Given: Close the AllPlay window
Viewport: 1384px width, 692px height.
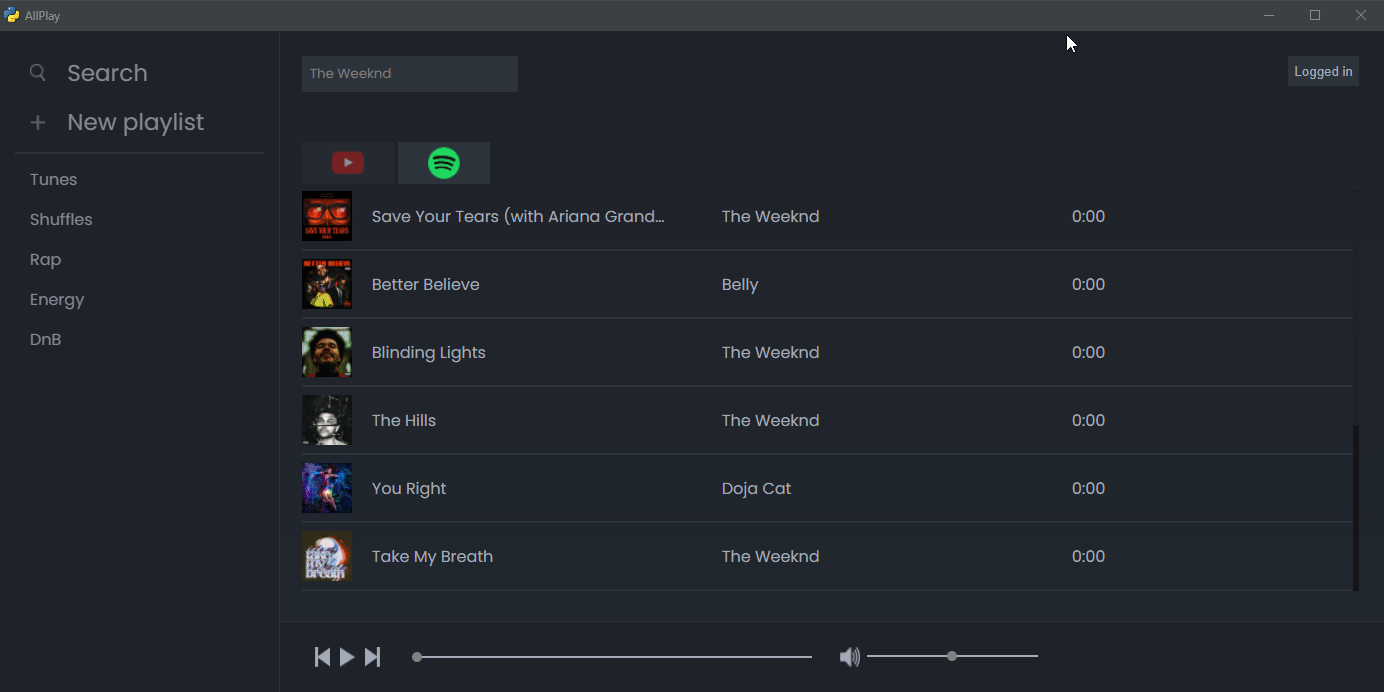Looking at the screenshot, I should 1361,15.
